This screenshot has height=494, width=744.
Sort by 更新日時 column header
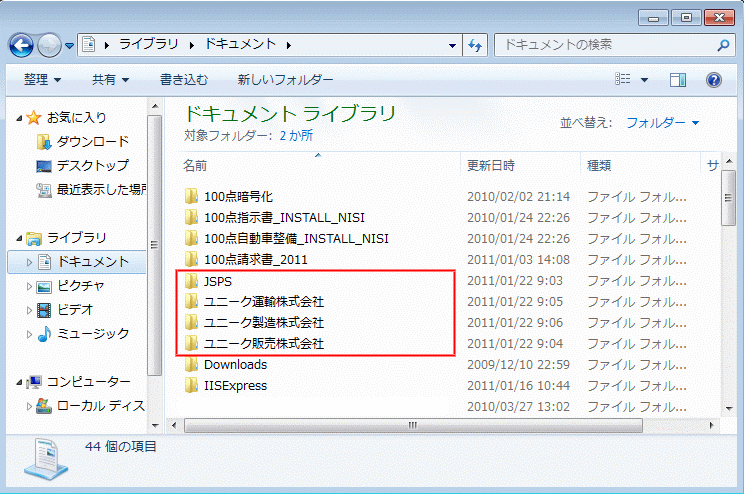(x=490, y=164)
